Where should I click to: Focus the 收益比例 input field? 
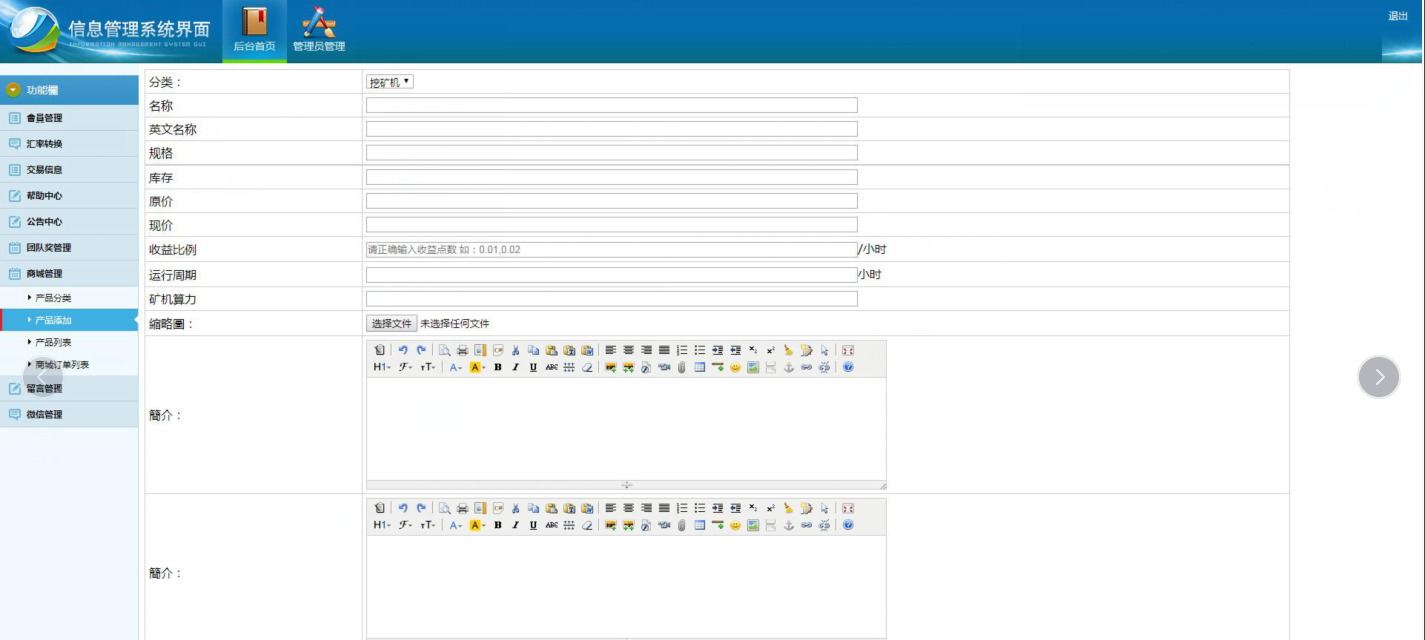612,249
